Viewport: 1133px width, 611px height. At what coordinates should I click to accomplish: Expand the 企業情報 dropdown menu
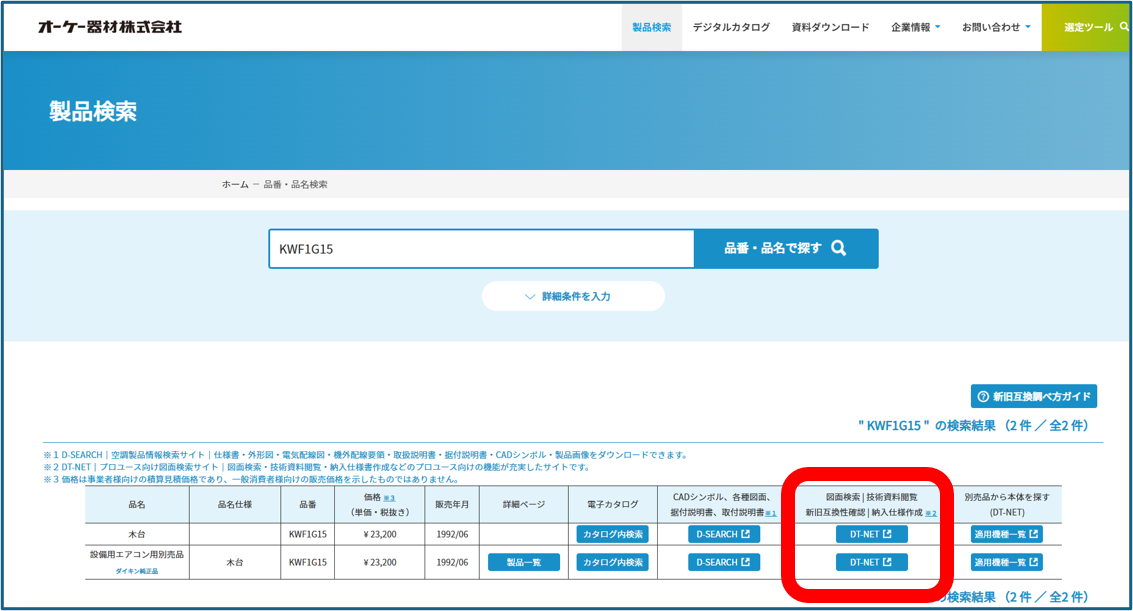916,27
